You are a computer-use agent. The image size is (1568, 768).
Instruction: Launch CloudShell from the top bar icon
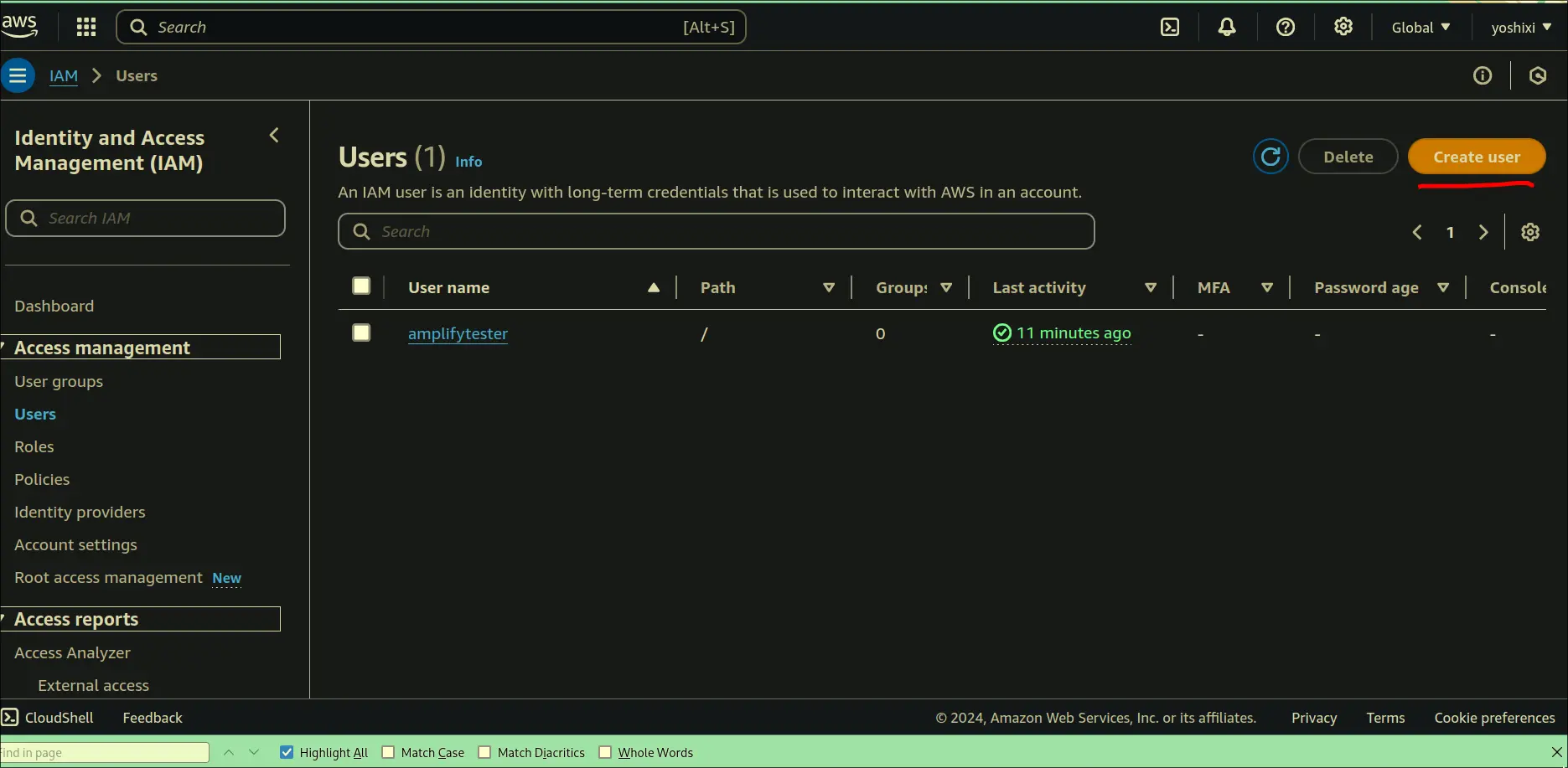(1170, 27)
